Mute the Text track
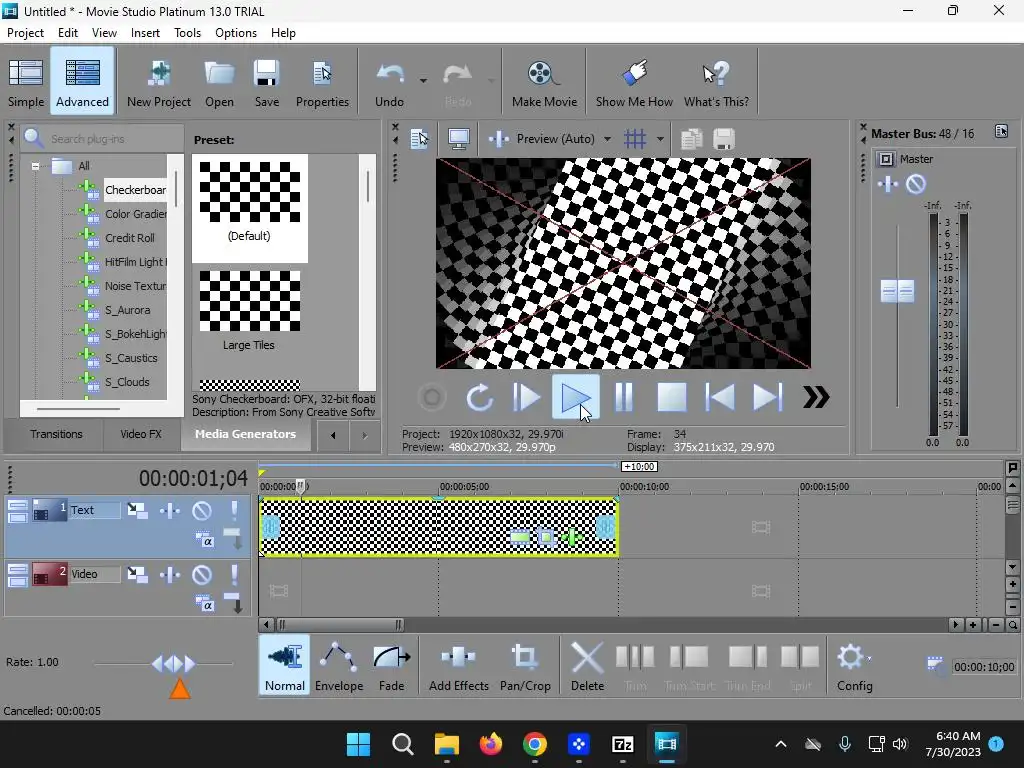Image resolution: width=1024 pixels, height=768 pixels. coord(202,511)
